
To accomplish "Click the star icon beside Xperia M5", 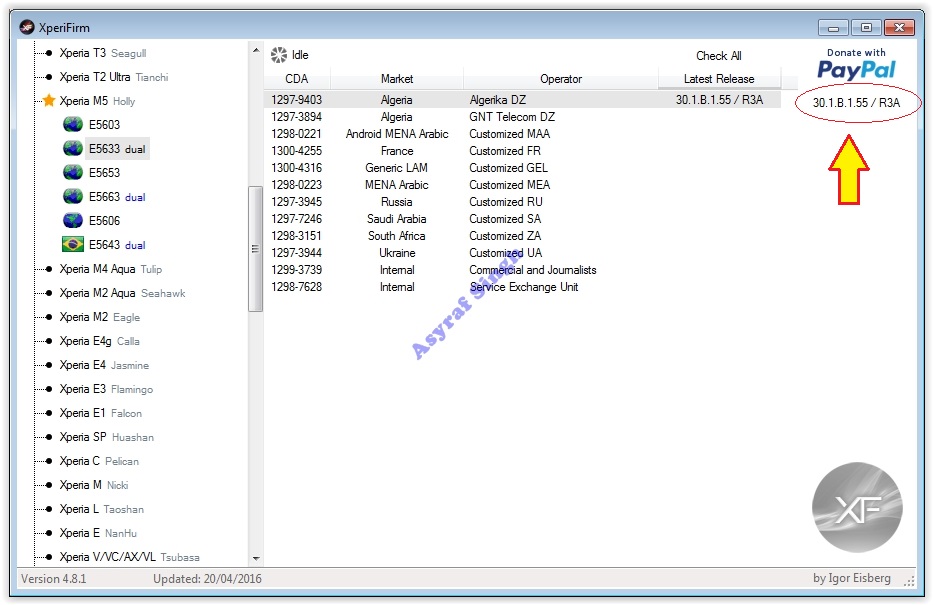I will 49,100.
